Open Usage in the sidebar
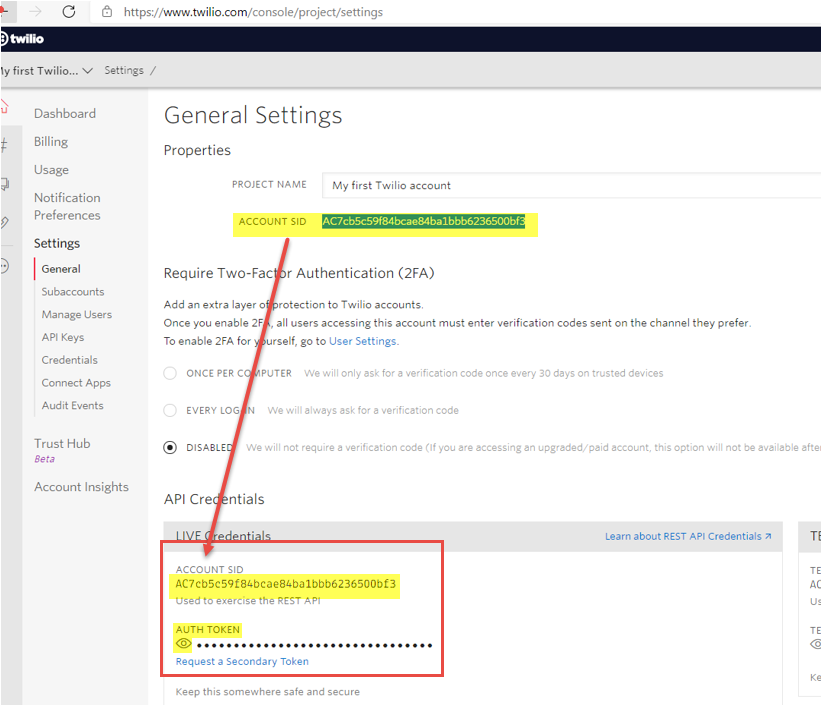The image size is (822, 705). click(x=51, y=170)
